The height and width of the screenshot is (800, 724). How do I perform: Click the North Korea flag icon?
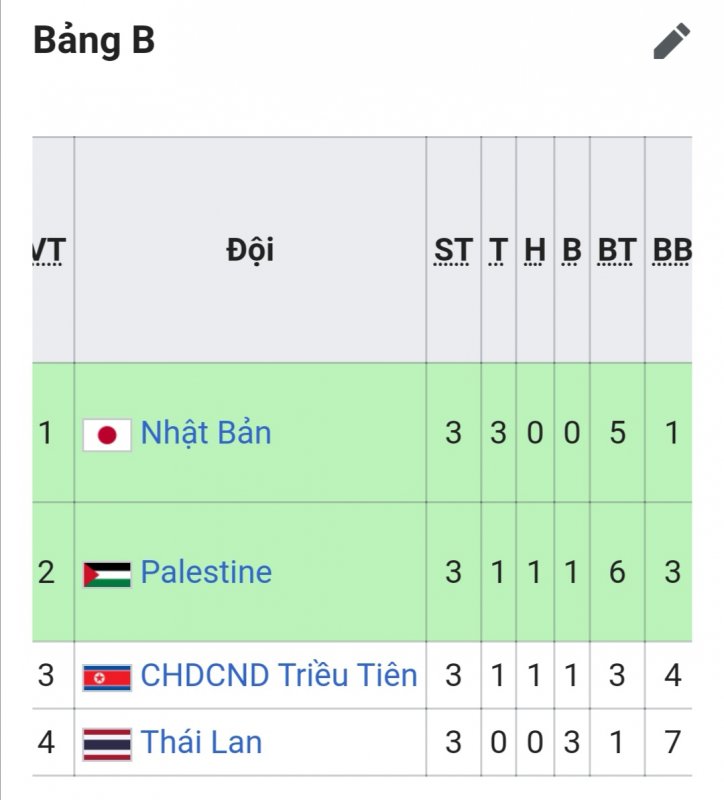point(107,678)
